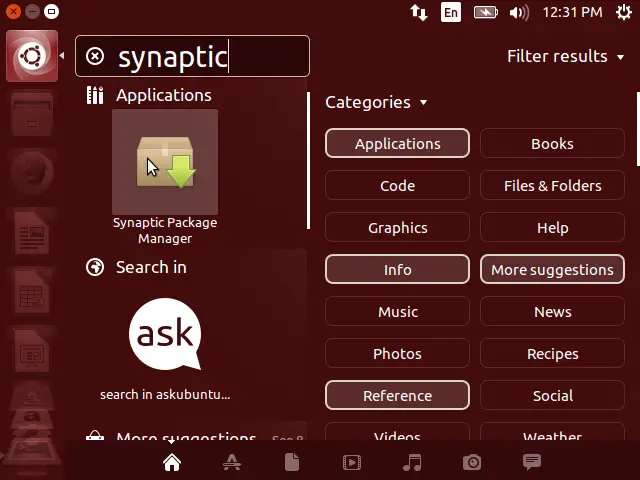Toggle the Files & Folders category filter
The image size is (640, 480).
(x=552, y=186)
